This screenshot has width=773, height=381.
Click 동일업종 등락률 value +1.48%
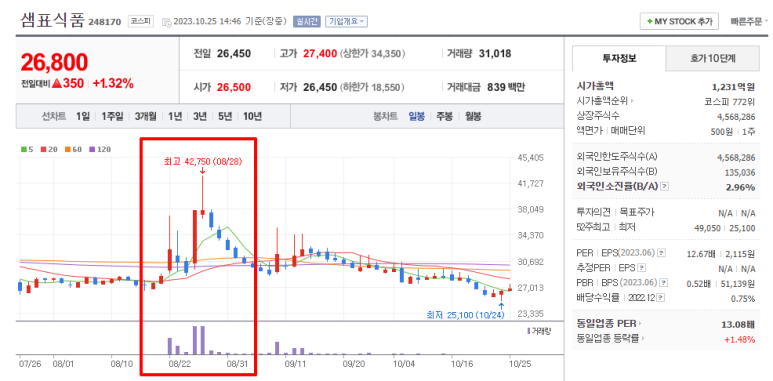[x=739, y=340]
